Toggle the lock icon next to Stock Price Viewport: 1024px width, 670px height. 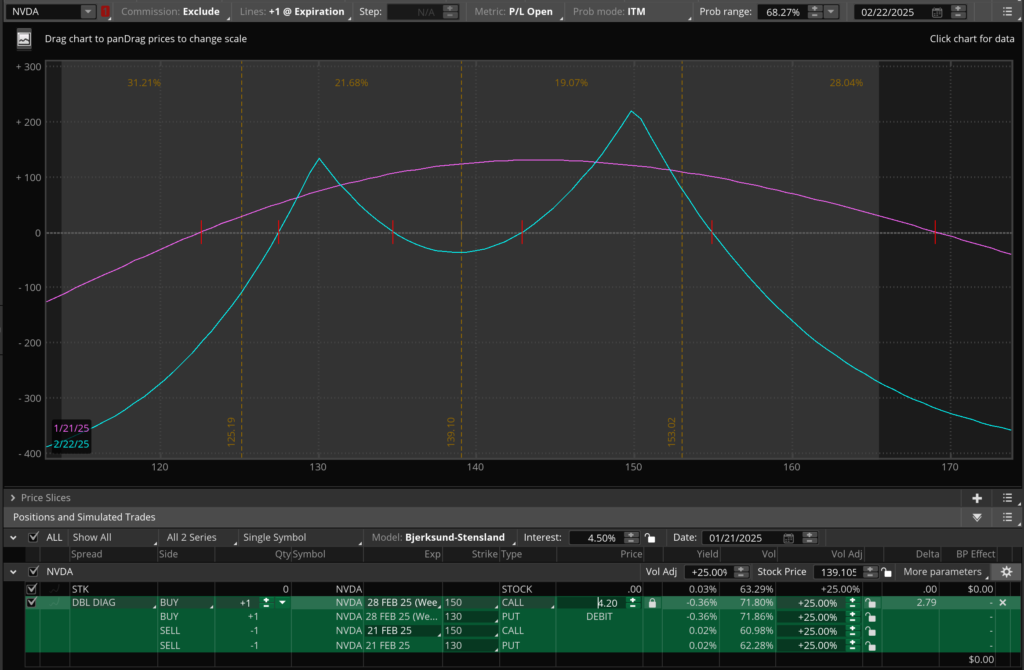[x=886, y=572]
